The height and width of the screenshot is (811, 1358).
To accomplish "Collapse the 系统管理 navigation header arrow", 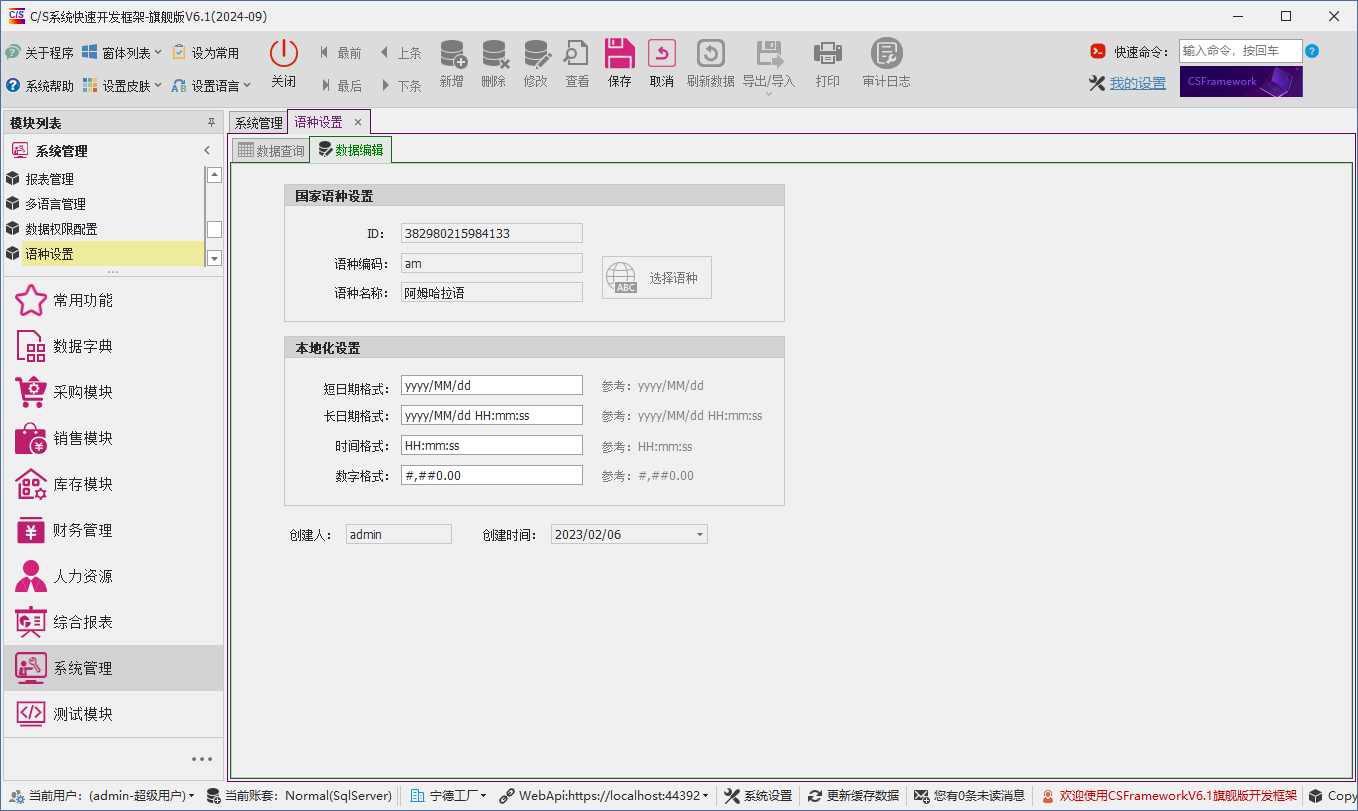I will tap(207, 151).
